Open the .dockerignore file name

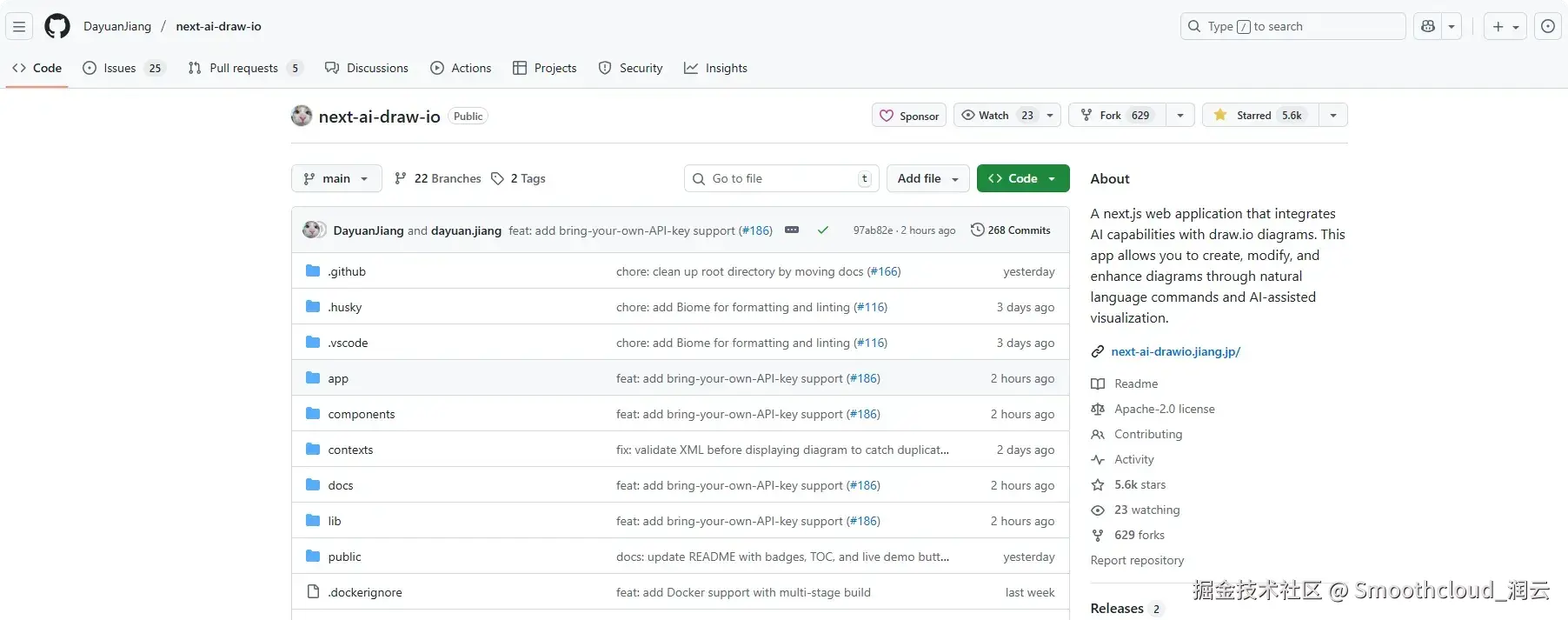point(365,592)
